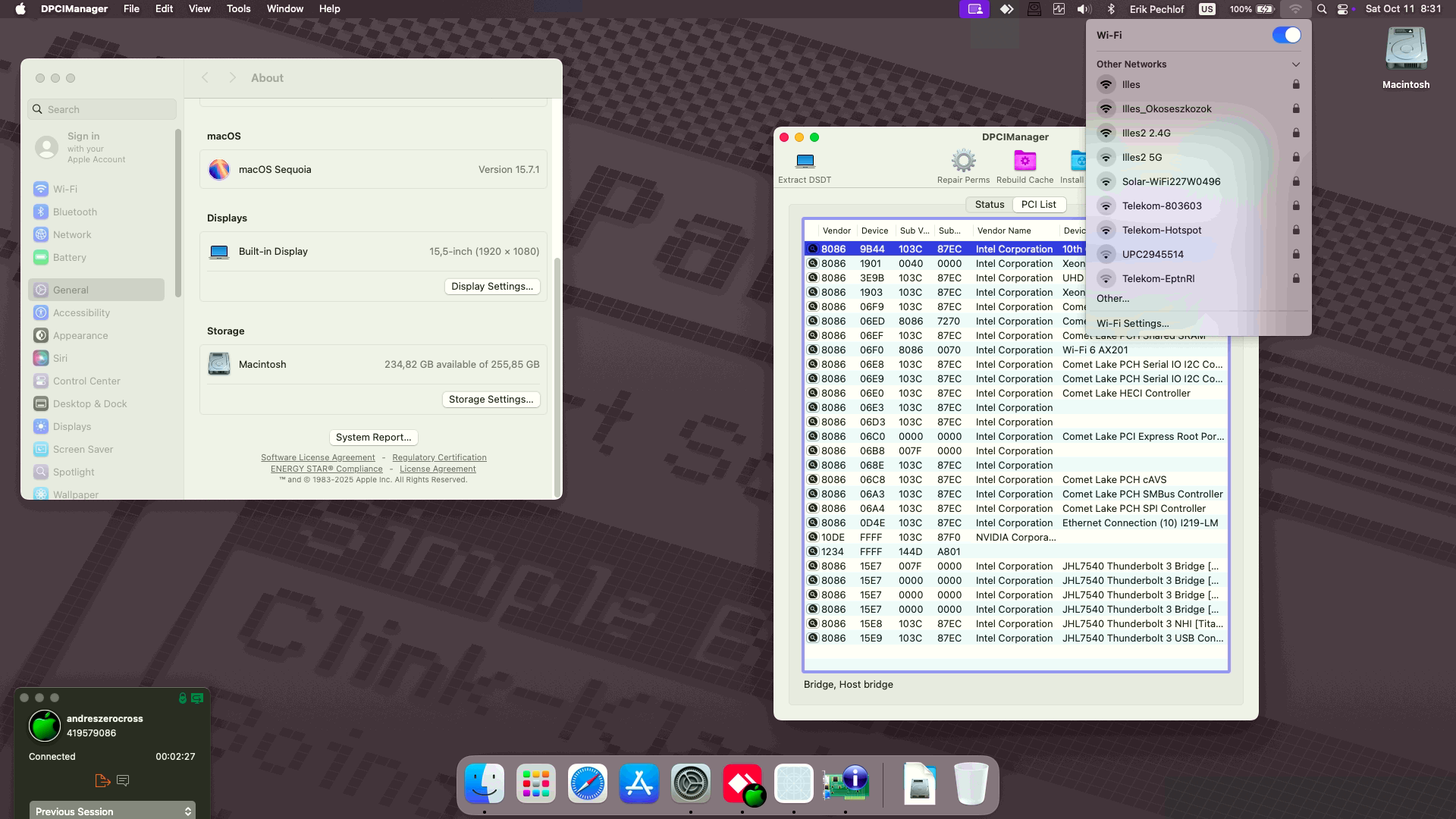Click the Repair Perms gear icon

coord(963,161)
